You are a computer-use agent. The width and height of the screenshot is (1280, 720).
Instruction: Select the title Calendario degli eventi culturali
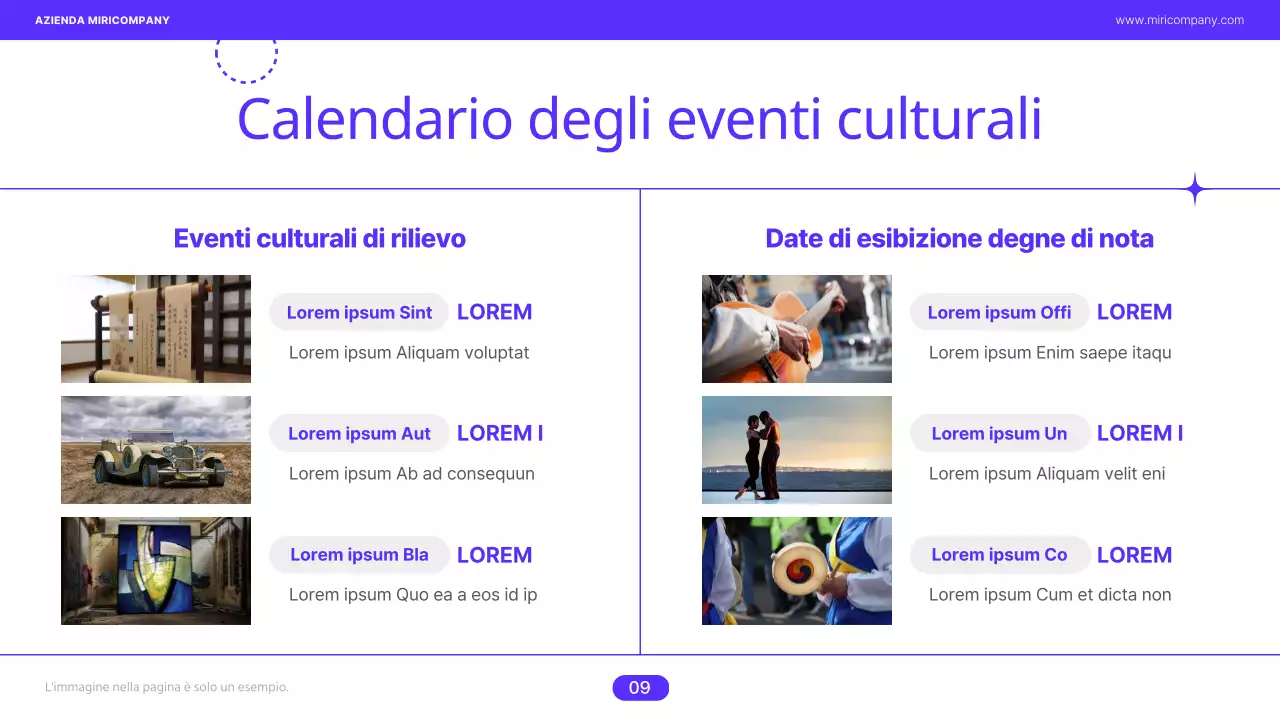coord(640,118)
